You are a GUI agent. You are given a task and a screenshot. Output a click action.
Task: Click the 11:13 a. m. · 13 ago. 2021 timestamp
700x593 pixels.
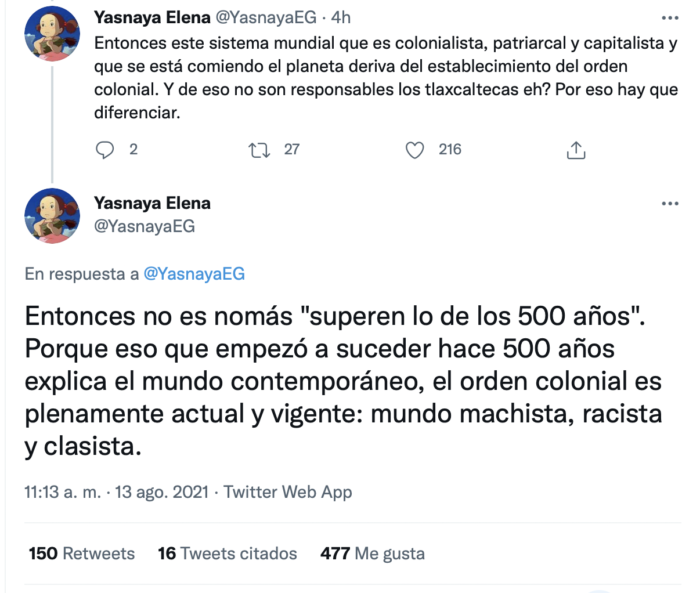118,492
